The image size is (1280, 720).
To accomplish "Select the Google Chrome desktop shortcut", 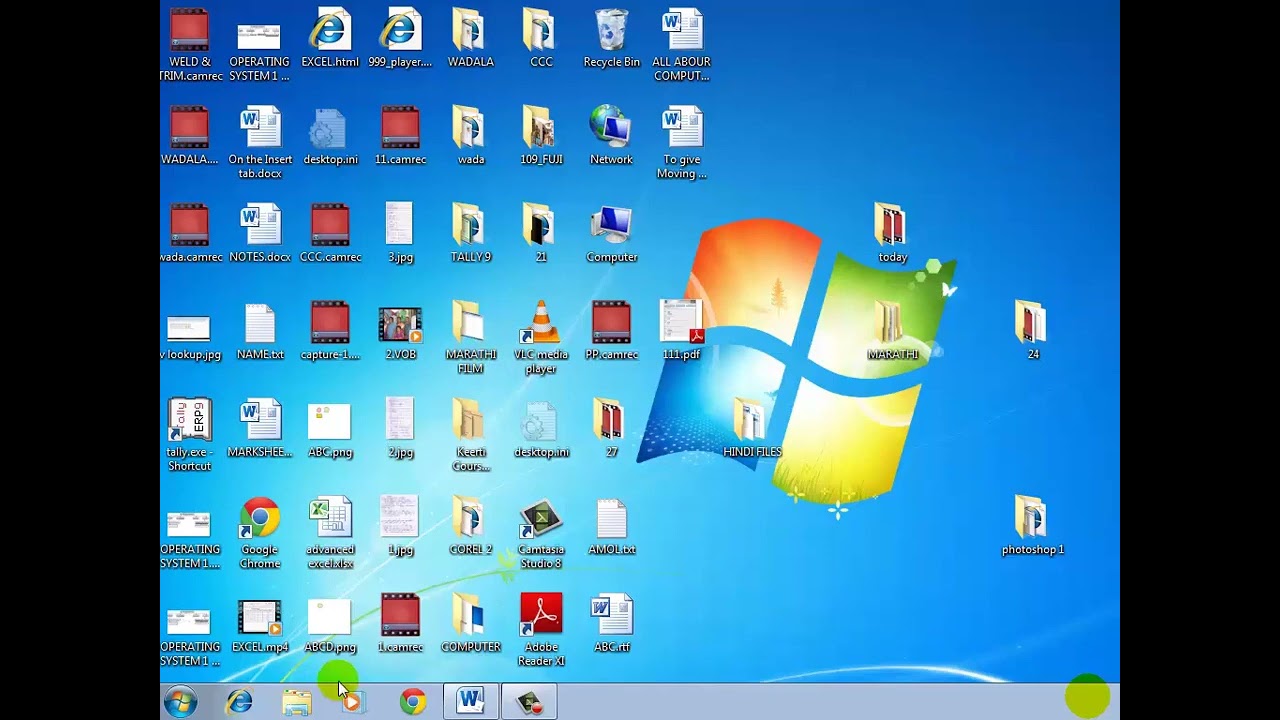I will click(x=260, y=533).
